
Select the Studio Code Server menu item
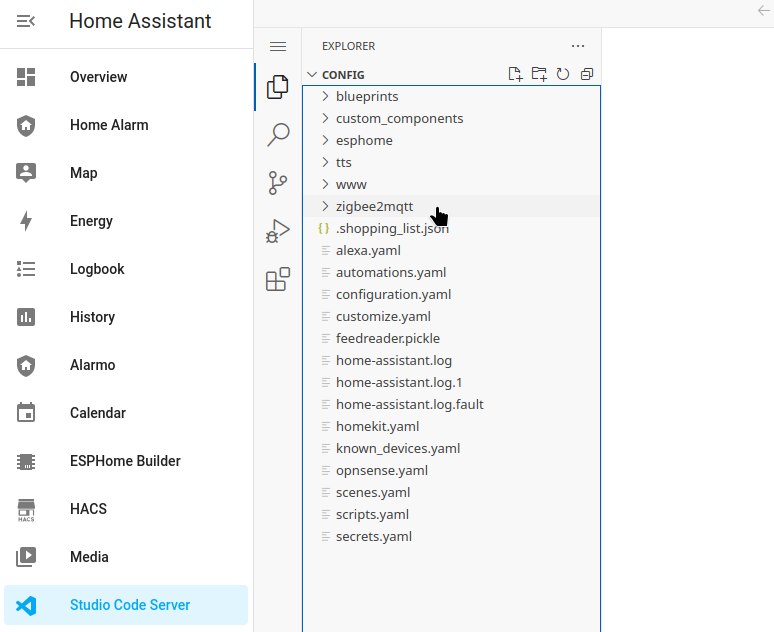pos(126,605)
